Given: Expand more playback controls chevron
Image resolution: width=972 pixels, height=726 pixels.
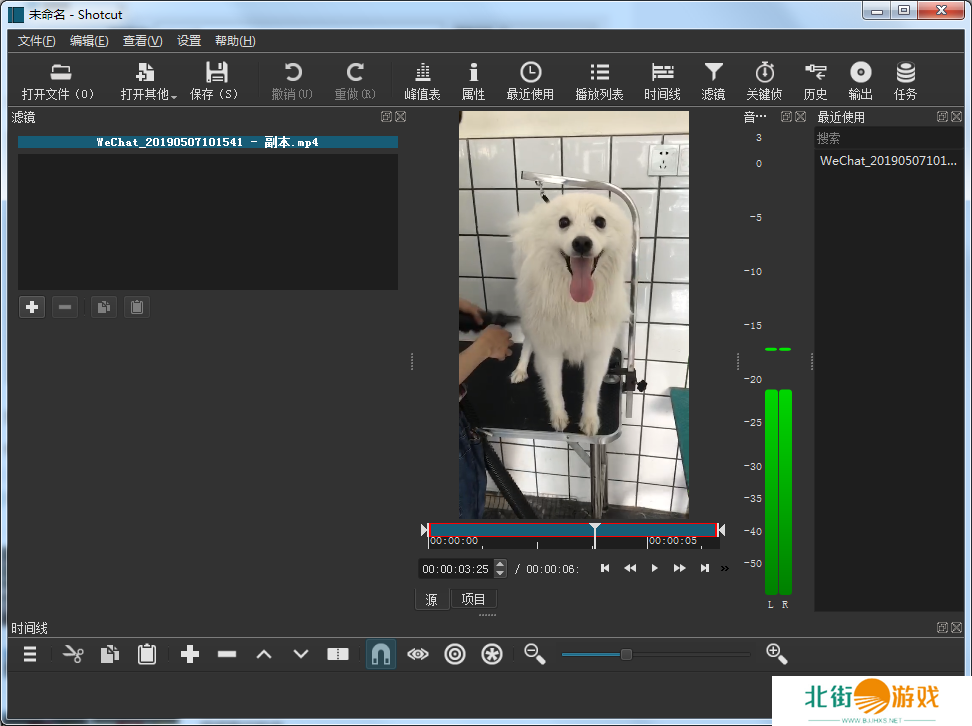Looking at the screenshot, I should (x=725, y=568).
